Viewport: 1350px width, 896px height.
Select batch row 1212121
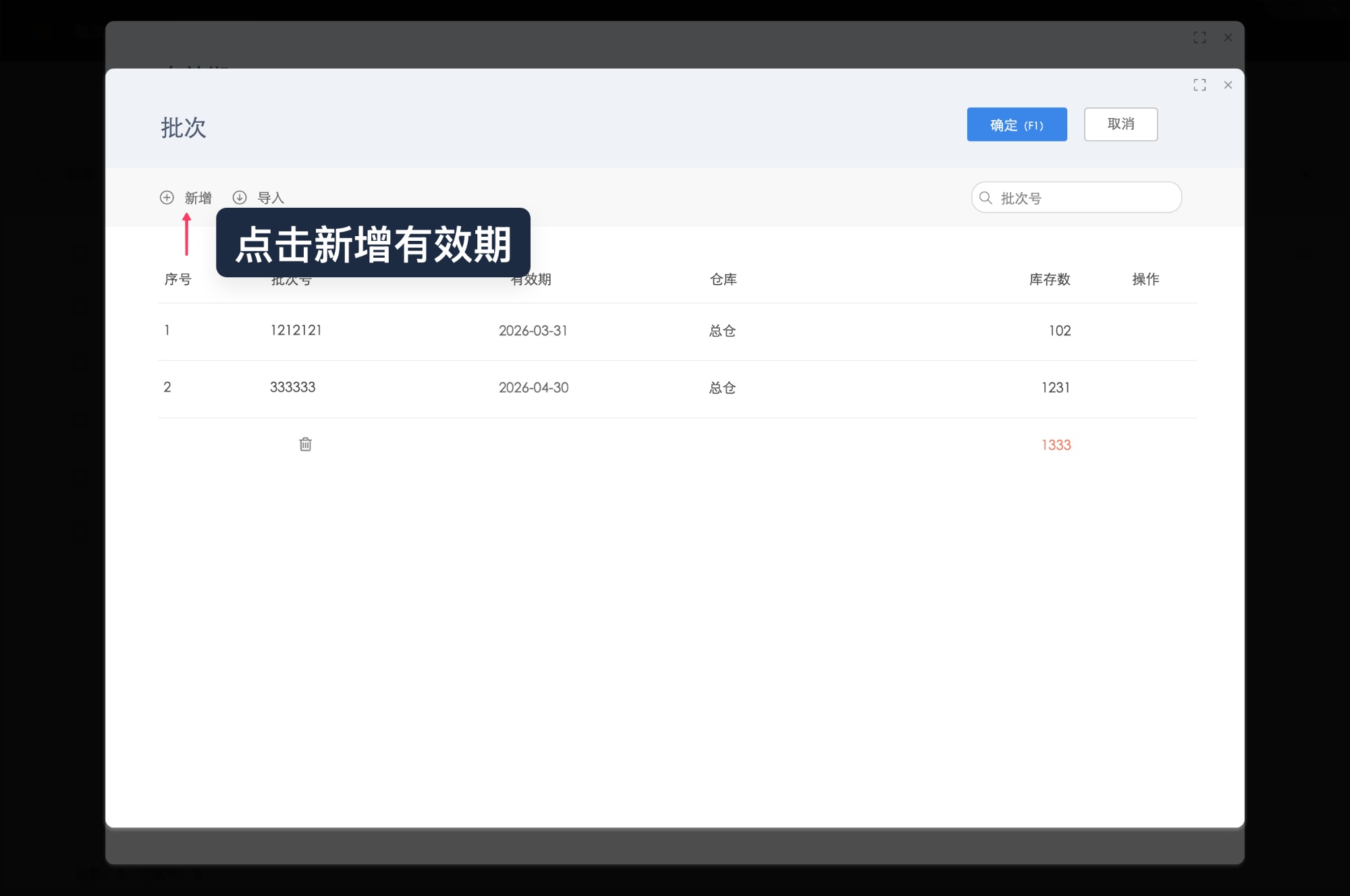click(296, 331)
